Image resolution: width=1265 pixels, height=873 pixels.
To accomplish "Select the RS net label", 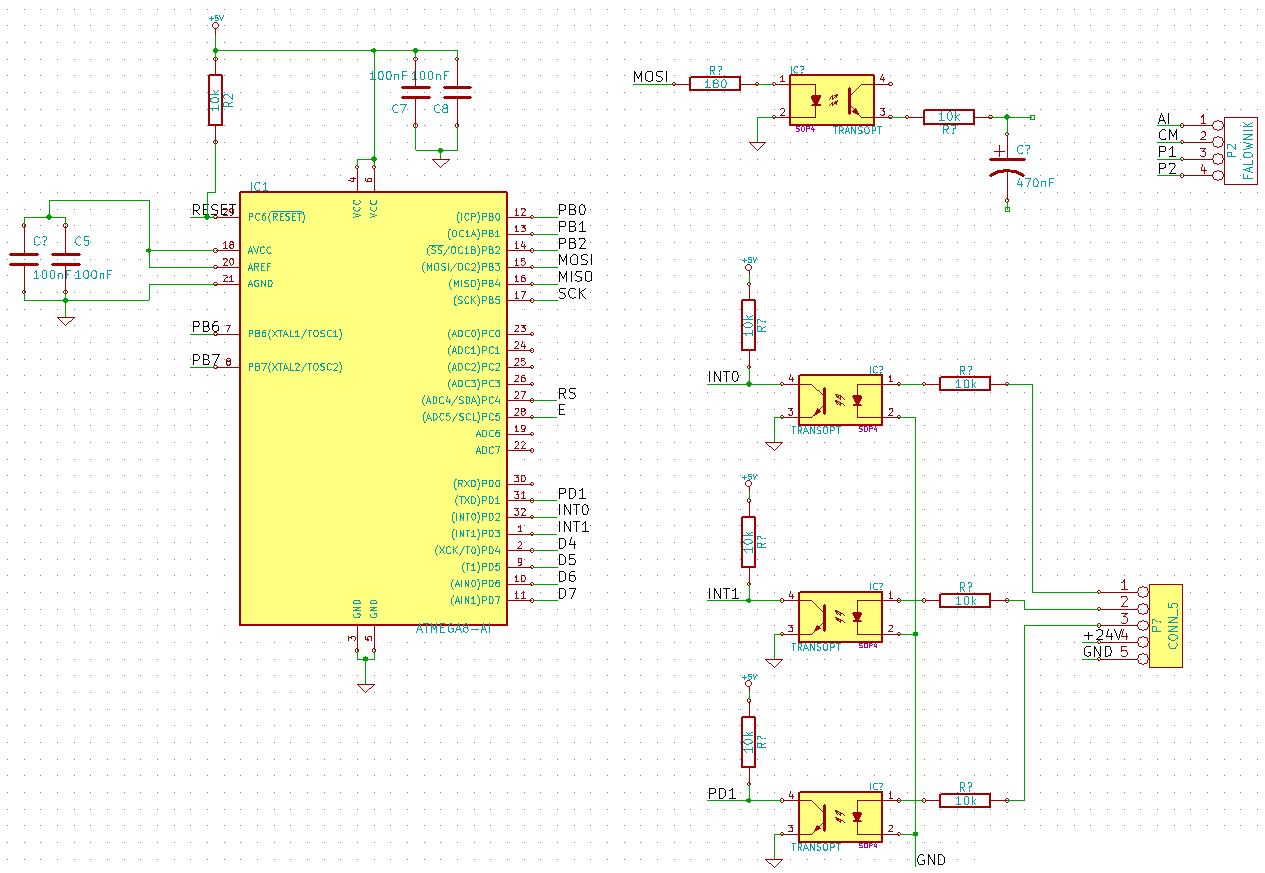I will click(x=567, y=394).
